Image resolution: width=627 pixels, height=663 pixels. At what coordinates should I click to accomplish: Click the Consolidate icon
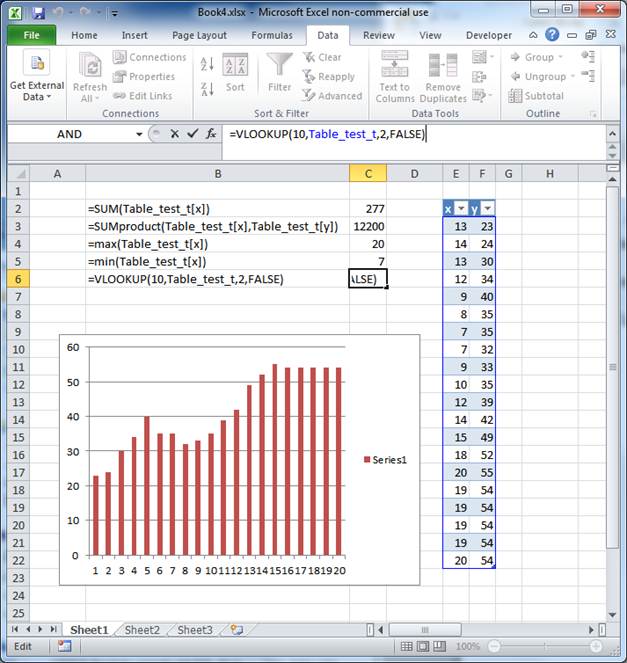(479, 77)
